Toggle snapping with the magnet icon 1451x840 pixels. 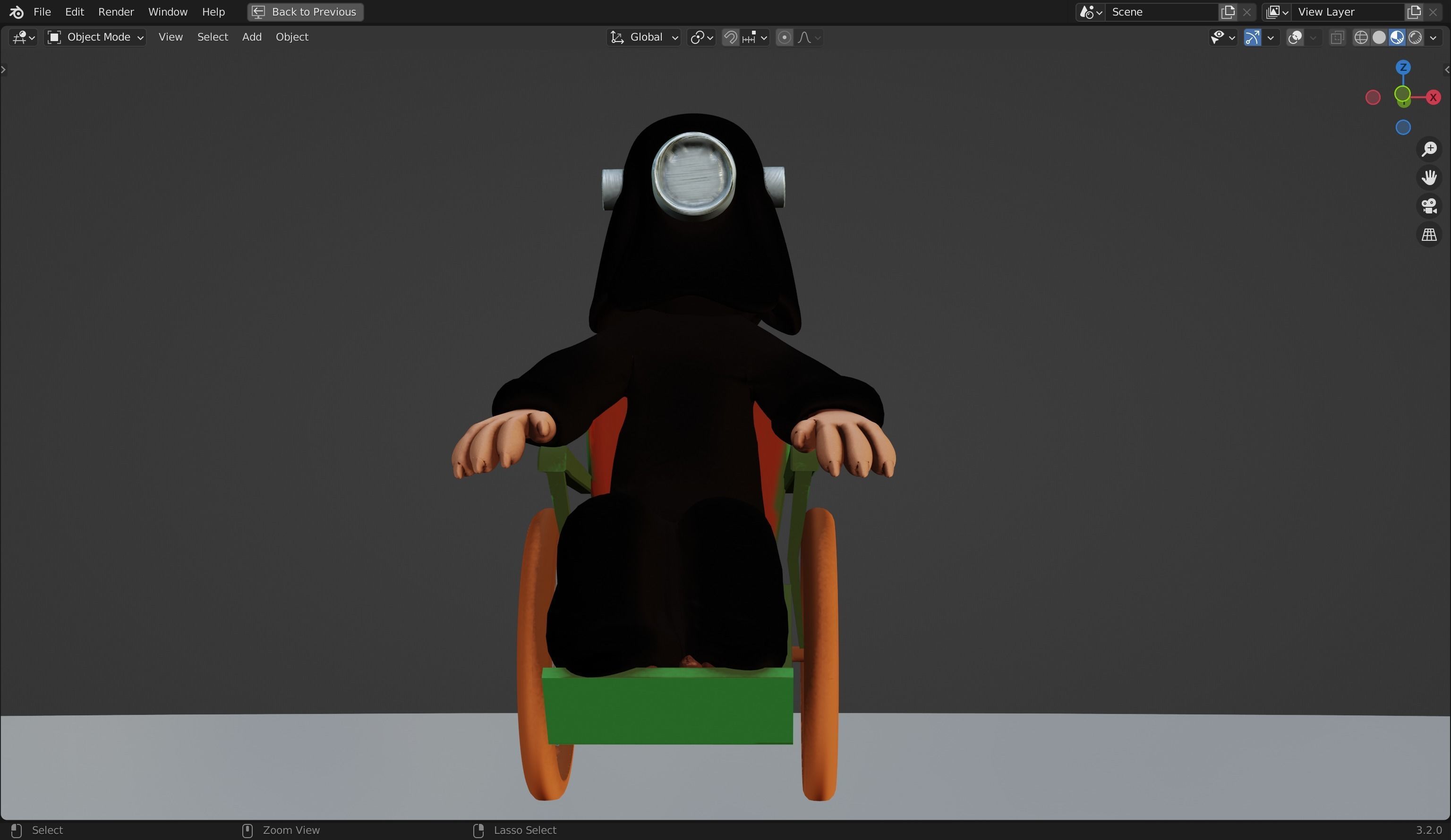click(731, 37)
